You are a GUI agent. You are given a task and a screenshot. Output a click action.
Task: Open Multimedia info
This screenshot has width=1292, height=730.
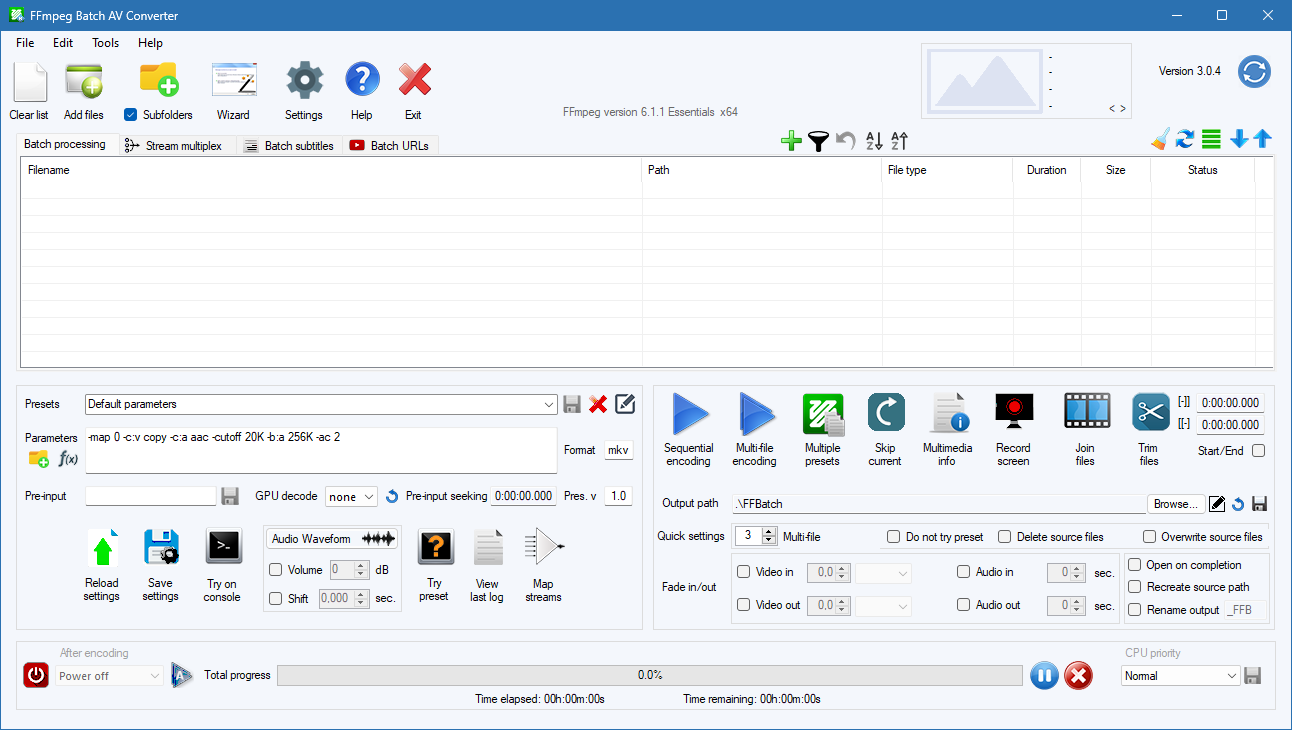947,414
